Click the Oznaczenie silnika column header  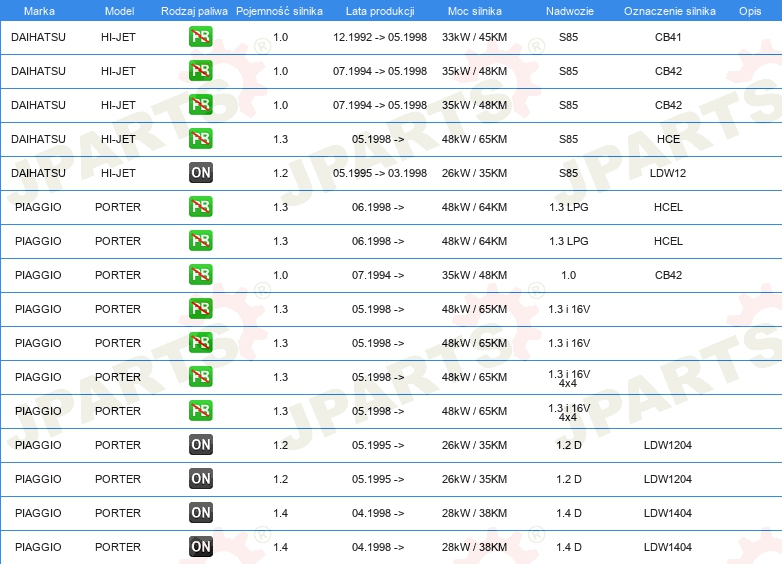670,11
